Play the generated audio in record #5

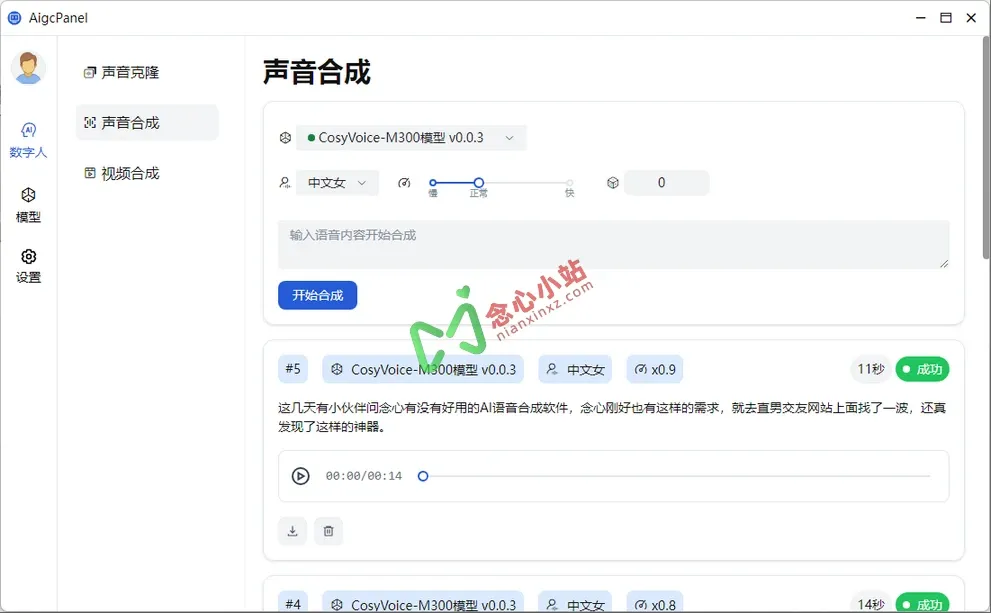tap(301, 476)
